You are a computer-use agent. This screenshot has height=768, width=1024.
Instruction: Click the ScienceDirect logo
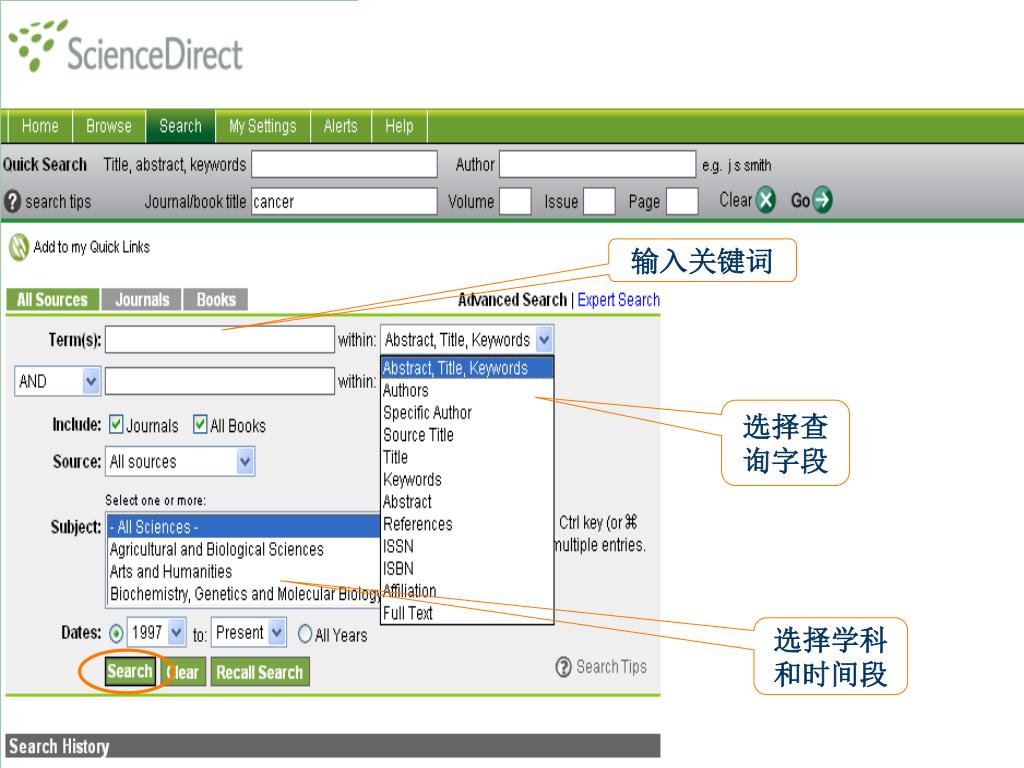(x=125, y=47)
